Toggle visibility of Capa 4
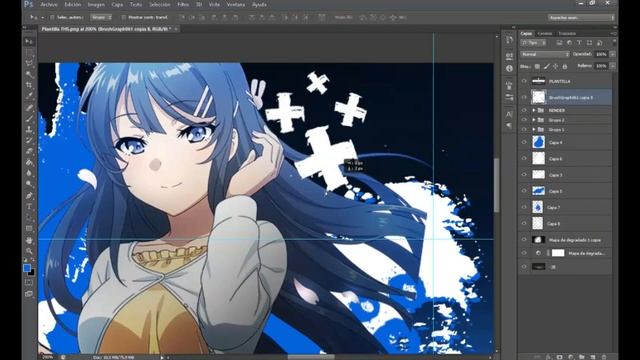Screen dimensions: 640x360 (524, 142)
